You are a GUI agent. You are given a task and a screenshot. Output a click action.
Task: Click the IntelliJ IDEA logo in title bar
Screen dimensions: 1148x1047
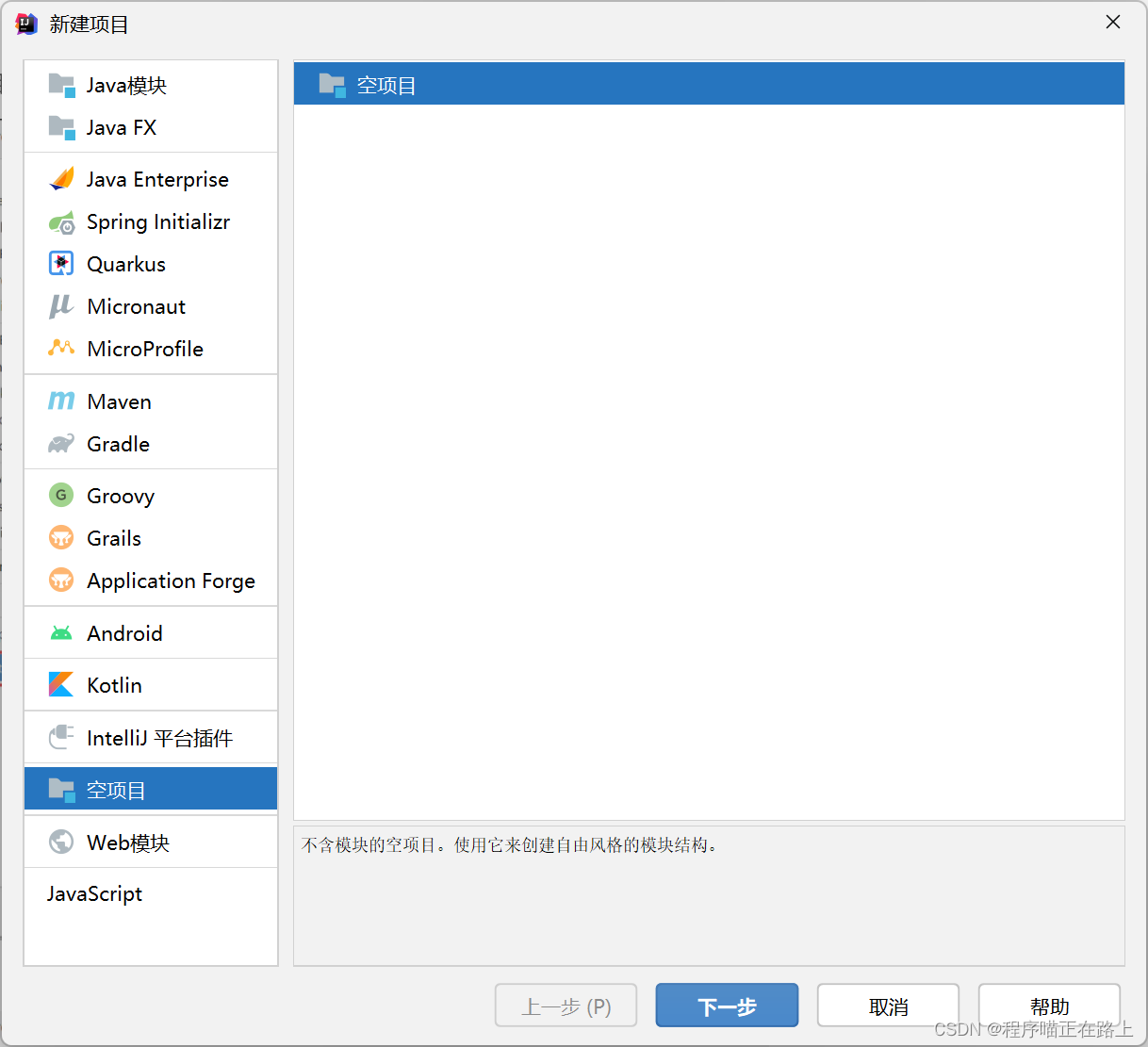(26, 24)
